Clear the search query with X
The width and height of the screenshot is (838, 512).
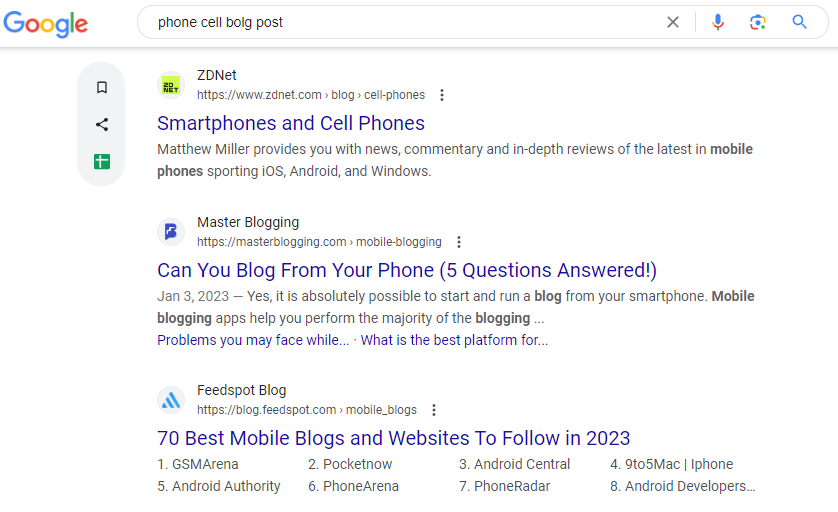[673, 22]
